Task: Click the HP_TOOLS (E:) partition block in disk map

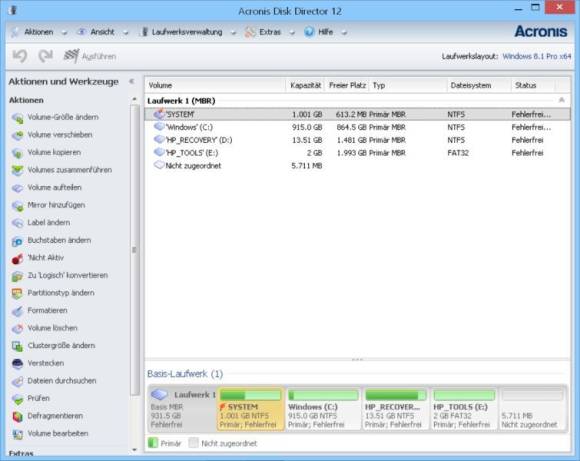Action: [464, 409]
